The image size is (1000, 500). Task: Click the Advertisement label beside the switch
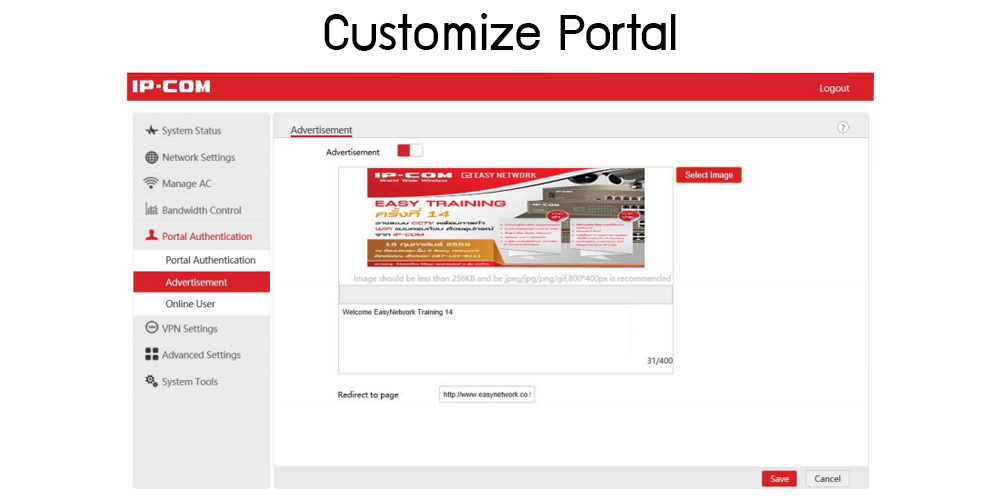coord(353,152)
